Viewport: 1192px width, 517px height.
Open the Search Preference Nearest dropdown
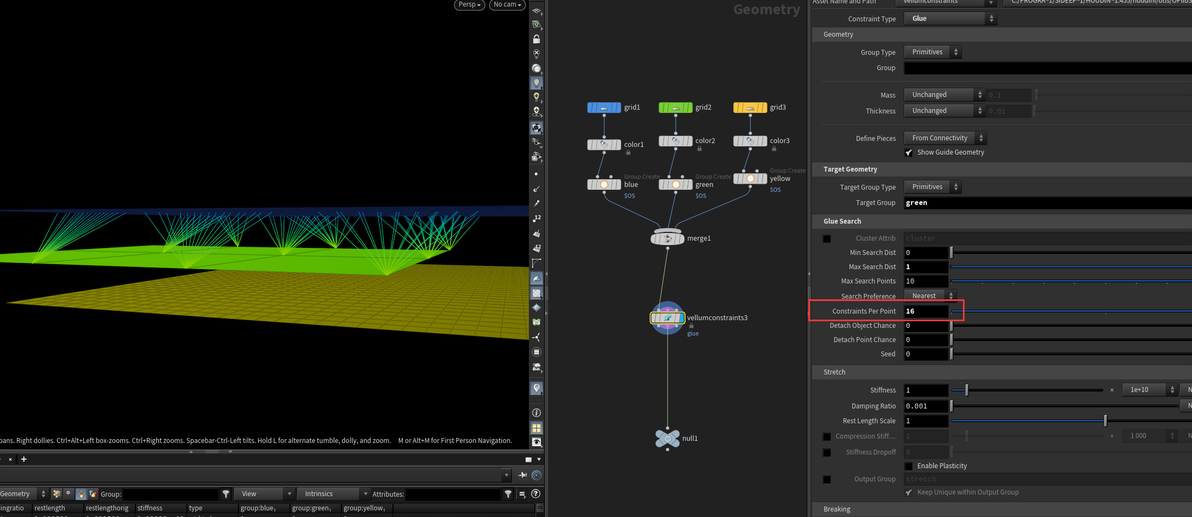pyautogui.click(x=930, y=296)
